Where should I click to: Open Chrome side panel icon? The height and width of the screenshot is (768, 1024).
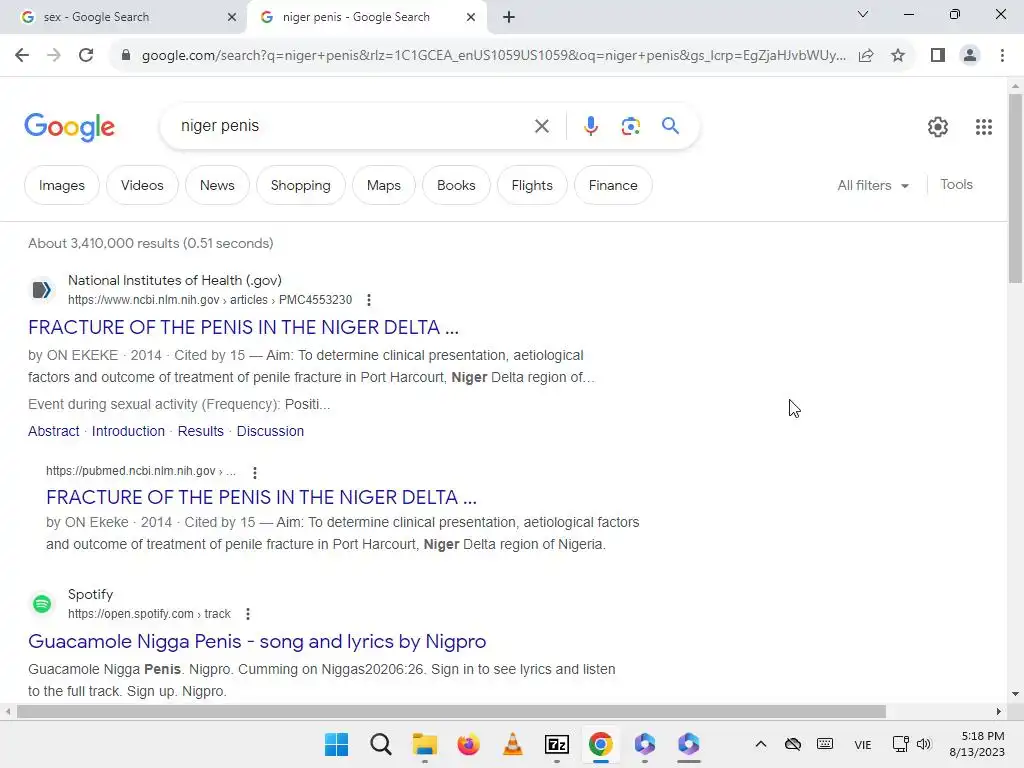938,56
